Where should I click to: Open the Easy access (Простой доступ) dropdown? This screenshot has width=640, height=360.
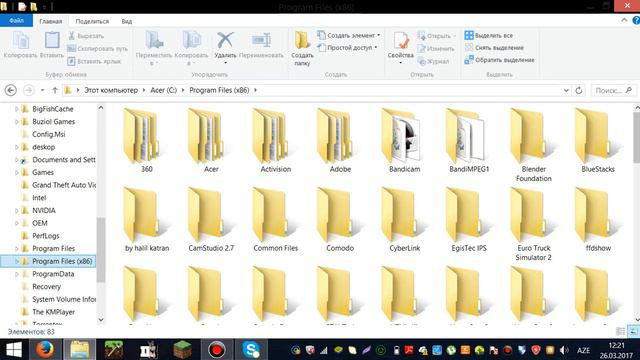tap(347, 48)
